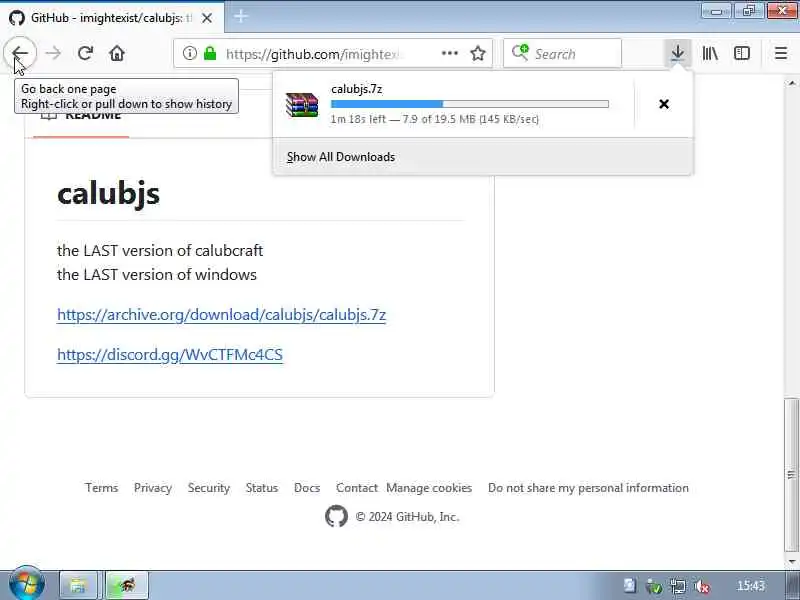Open the Security footer link
The height and width of the screenshot is (600, 800).
(x=209, y=488)
